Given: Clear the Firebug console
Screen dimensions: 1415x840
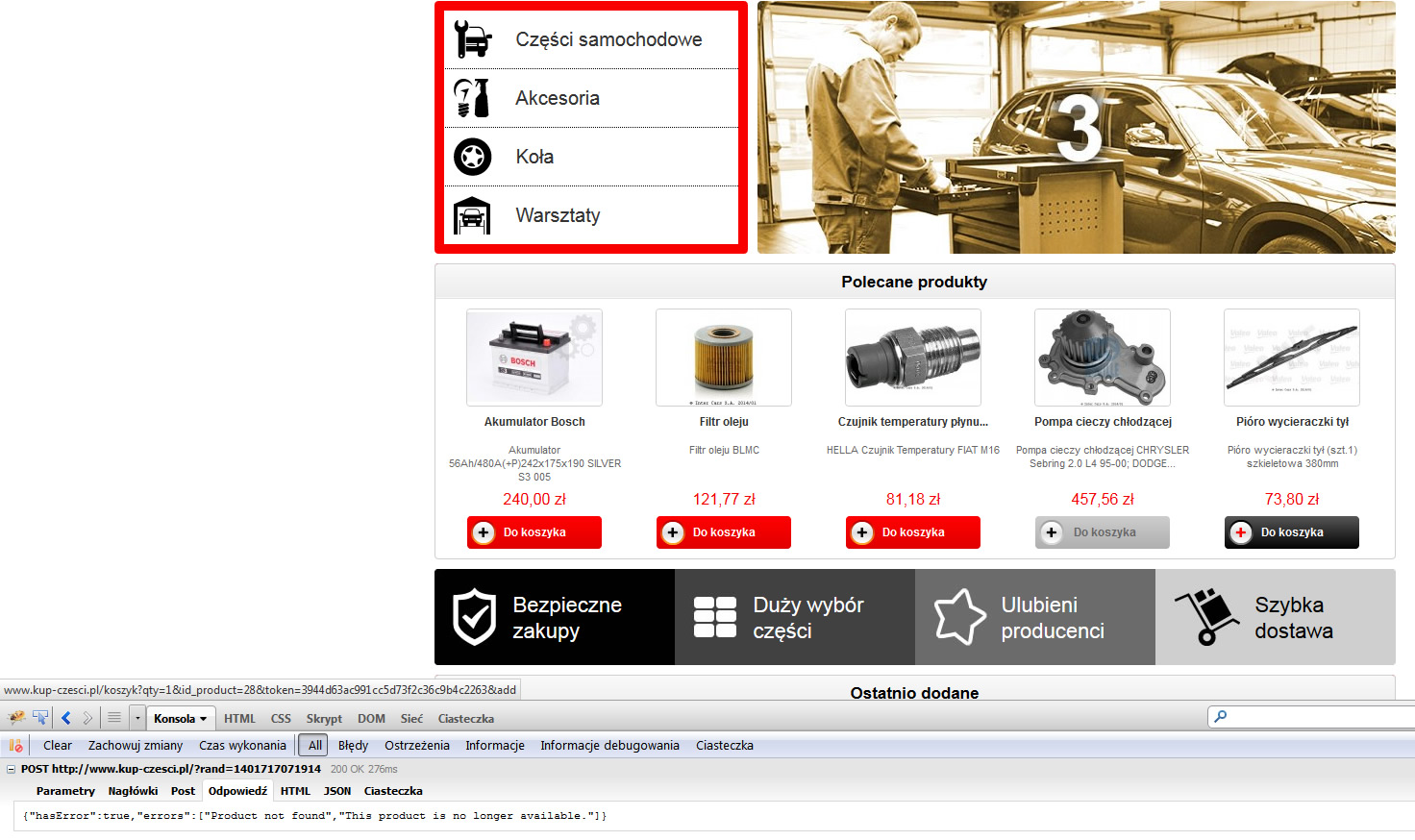Looking at the screenshot, I should 58,746.
